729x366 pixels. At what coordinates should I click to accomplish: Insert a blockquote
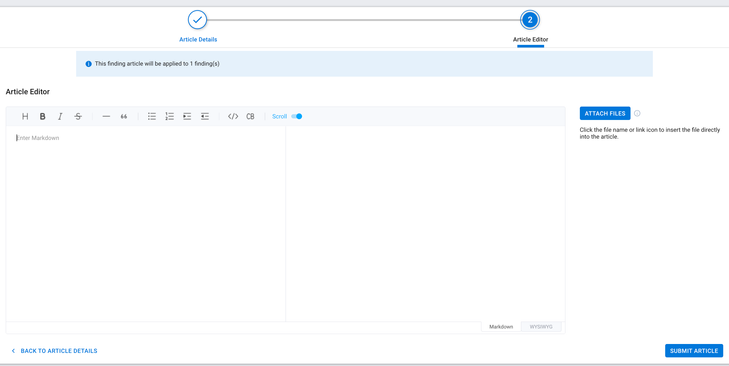pyautogui.click(x=124, y=116)
